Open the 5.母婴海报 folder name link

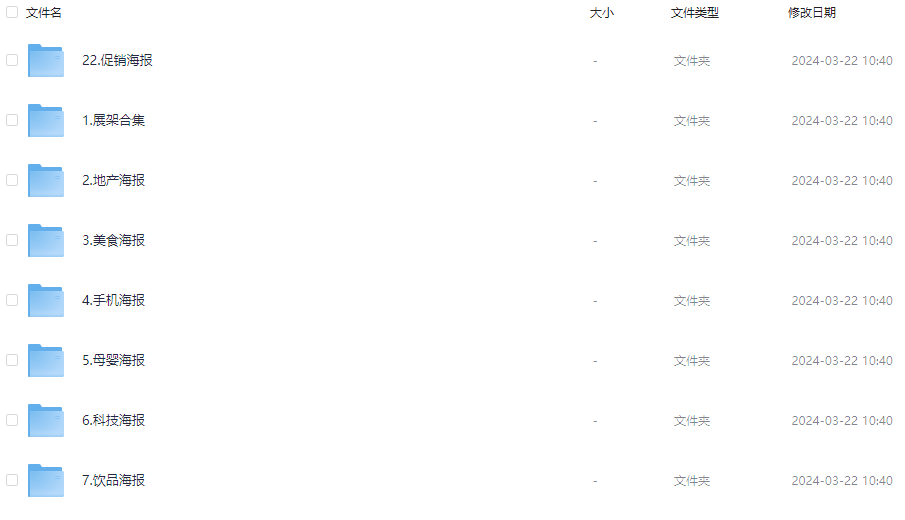[113, 360]
